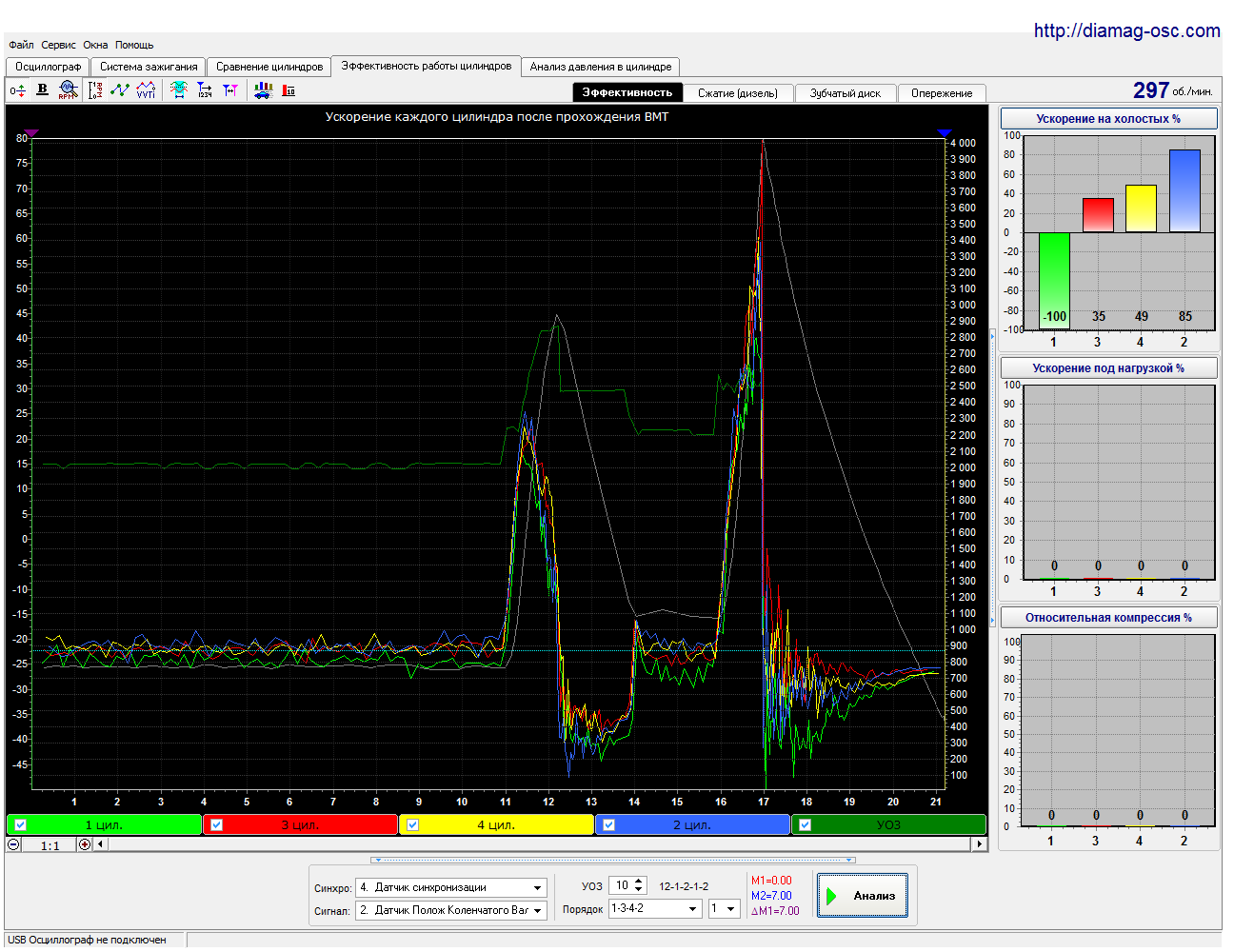
Task: Start analysis with the Анализ button
Action: click(863, 896)
